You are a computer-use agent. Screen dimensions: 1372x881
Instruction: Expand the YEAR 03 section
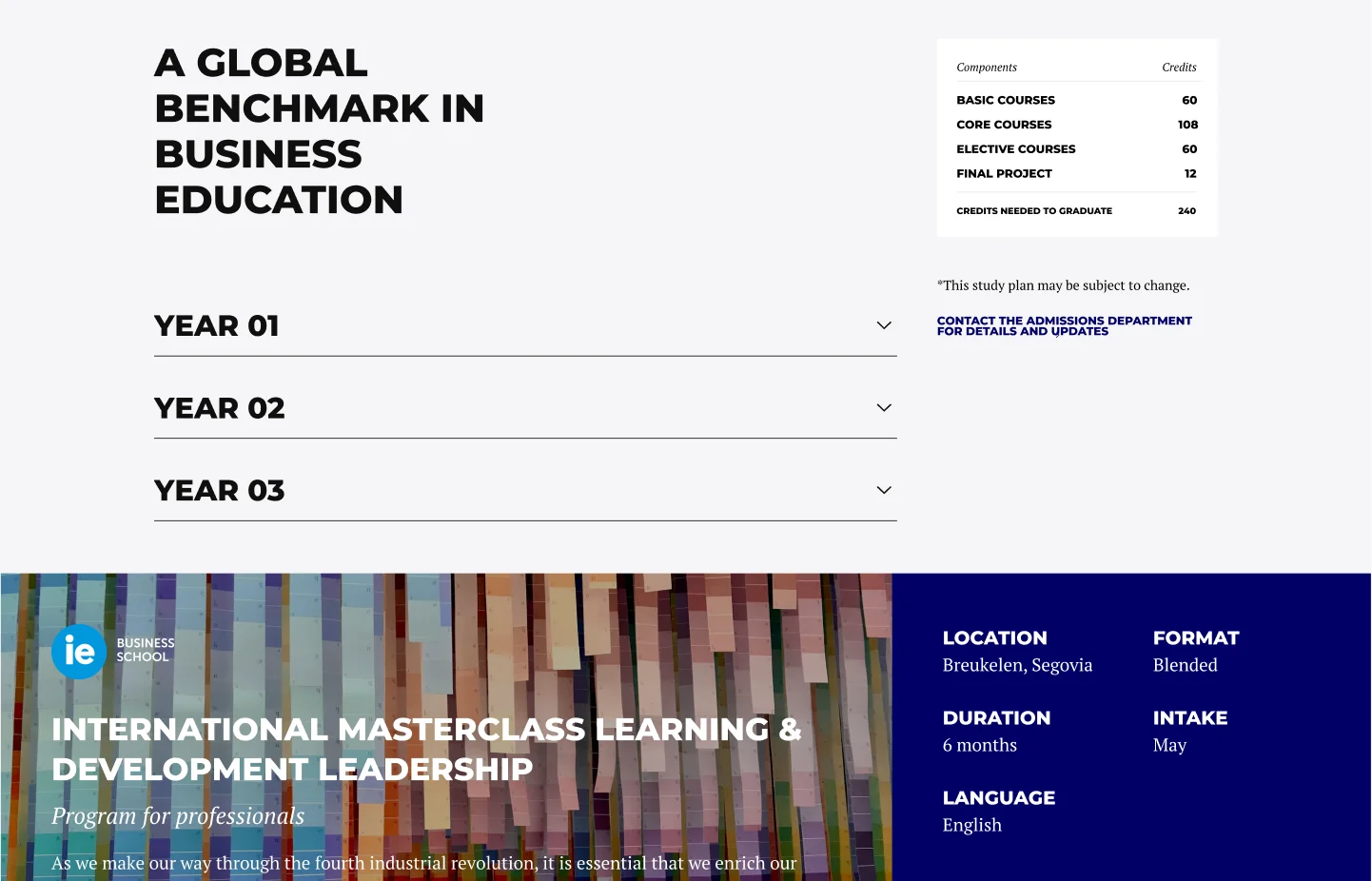tap(525, 490)
